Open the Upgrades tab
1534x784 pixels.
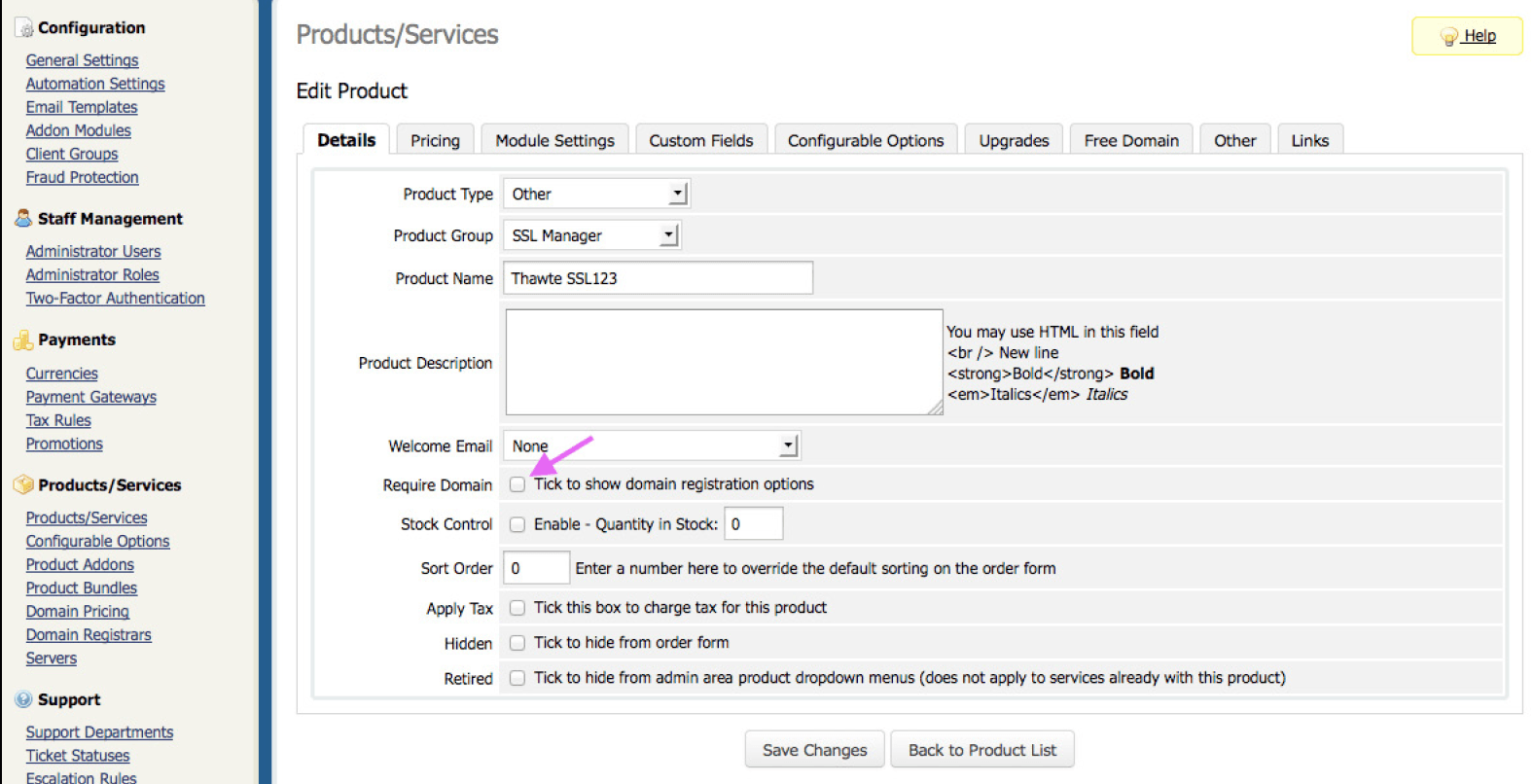(1014, 140)
